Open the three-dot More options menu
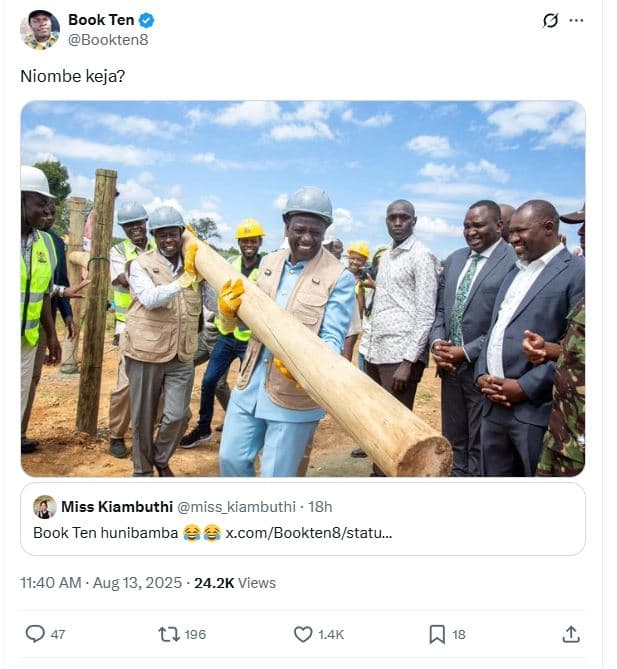This screenshot has height=669, width=617. (x=576, y=21)
